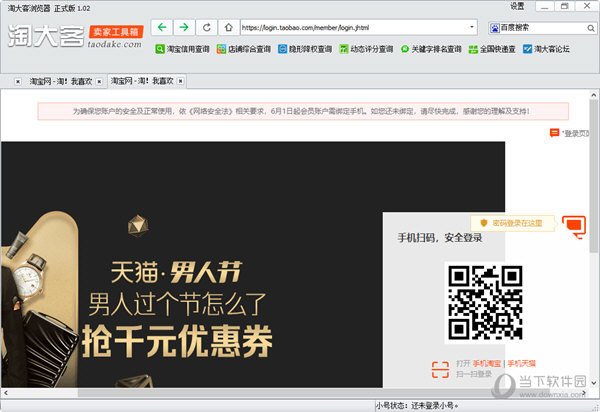Close the leftmost untitled tab
600x412 pixels.
(18, 81)
